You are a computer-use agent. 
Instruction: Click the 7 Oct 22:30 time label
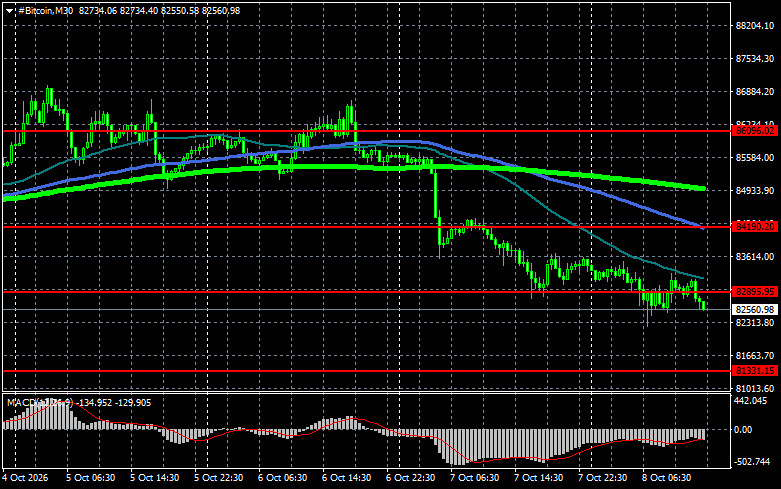(x=603, y=478)
